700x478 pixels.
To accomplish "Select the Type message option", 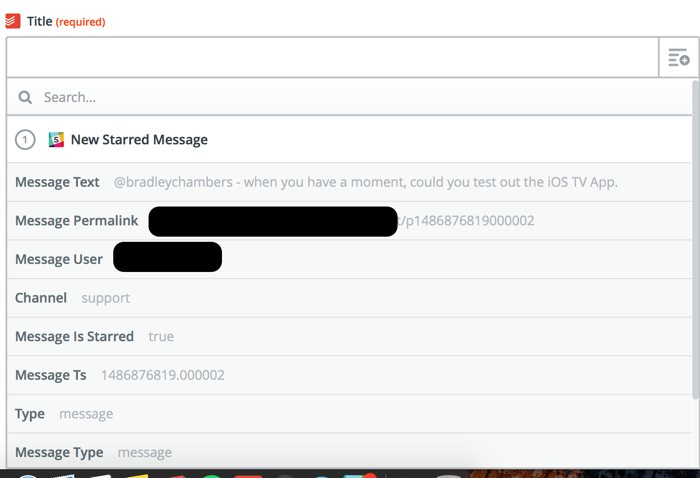I will 349,414.
